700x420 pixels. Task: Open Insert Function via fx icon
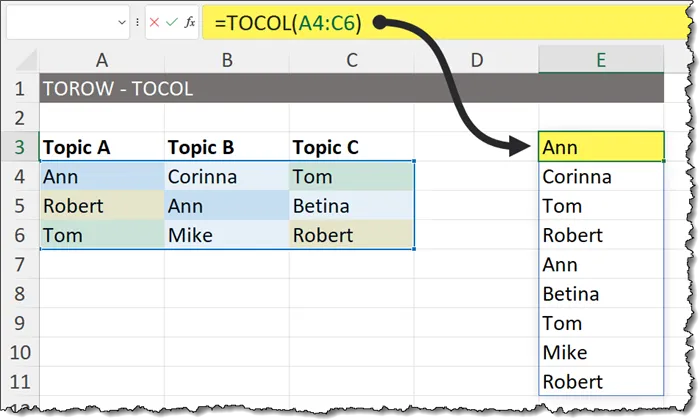coord(189,21)
